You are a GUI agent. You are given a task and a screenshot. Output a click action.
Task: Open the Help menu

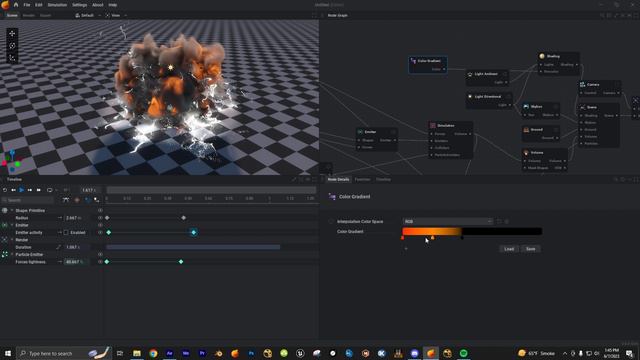coord(113,5)
